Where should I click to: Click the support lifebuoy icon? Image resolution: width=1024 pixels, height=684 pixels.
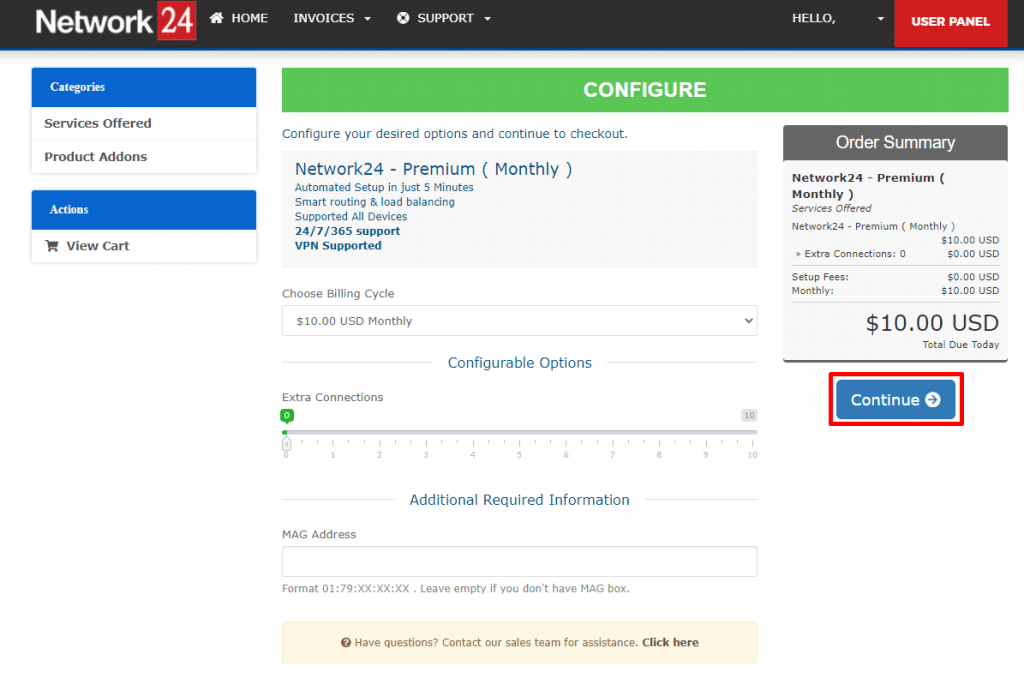tap(403, 18)
